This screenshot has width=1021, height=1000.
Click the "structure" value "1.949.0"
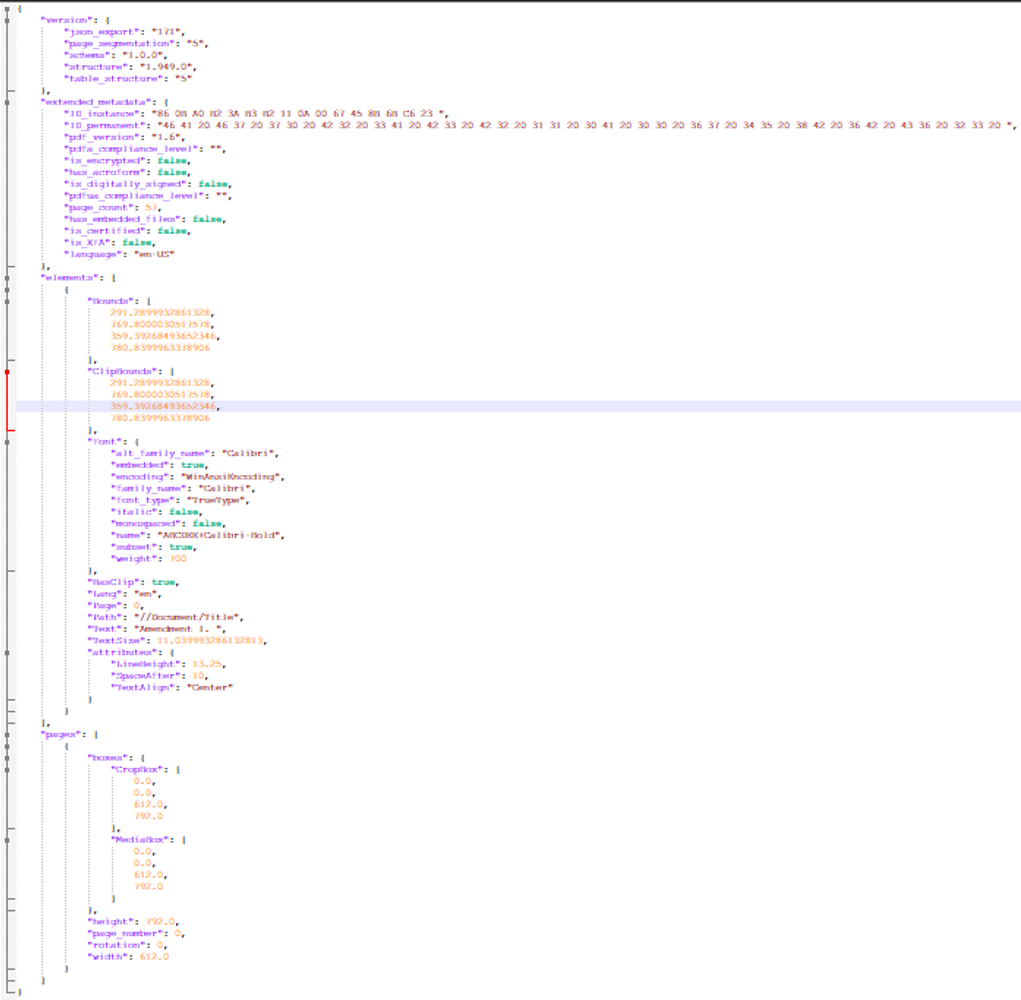coord(166,67)
